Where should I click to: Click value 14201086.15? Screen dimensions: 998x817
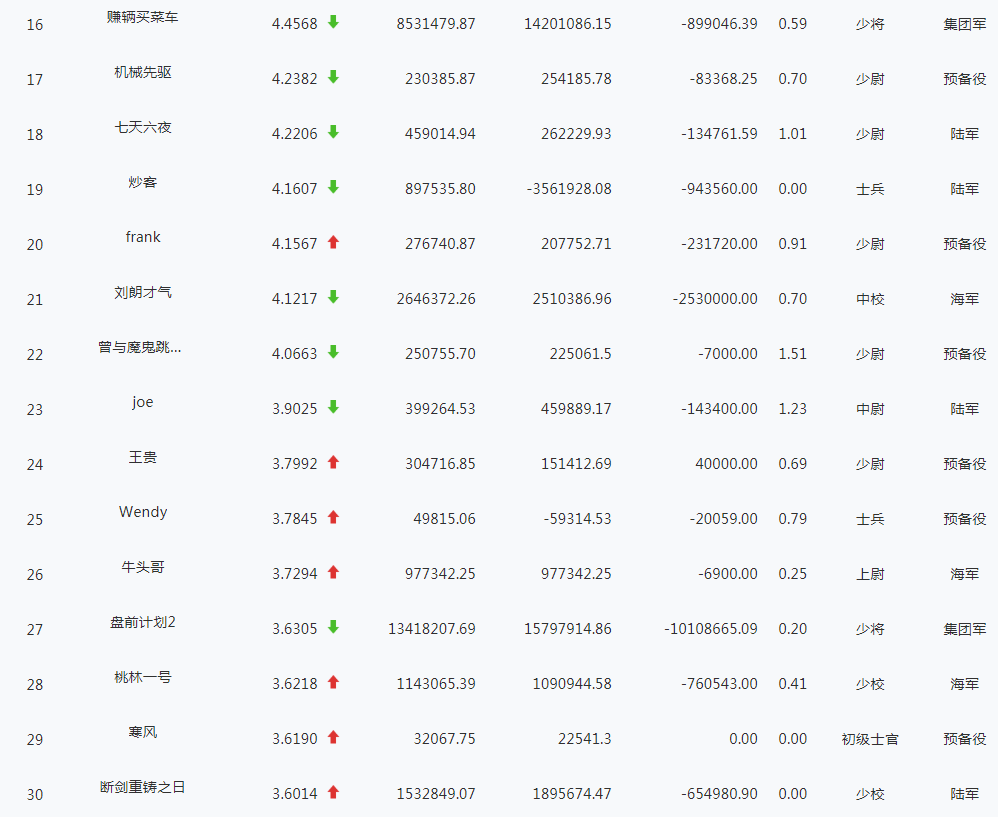(568, 24)
